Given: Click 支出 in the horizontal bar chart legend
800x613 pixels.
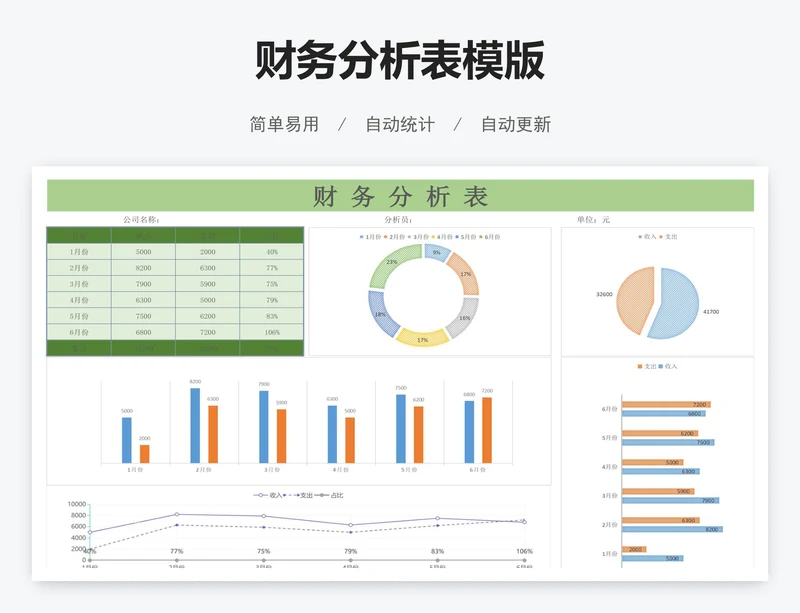Looking at the screenshot, I should 647,366.
